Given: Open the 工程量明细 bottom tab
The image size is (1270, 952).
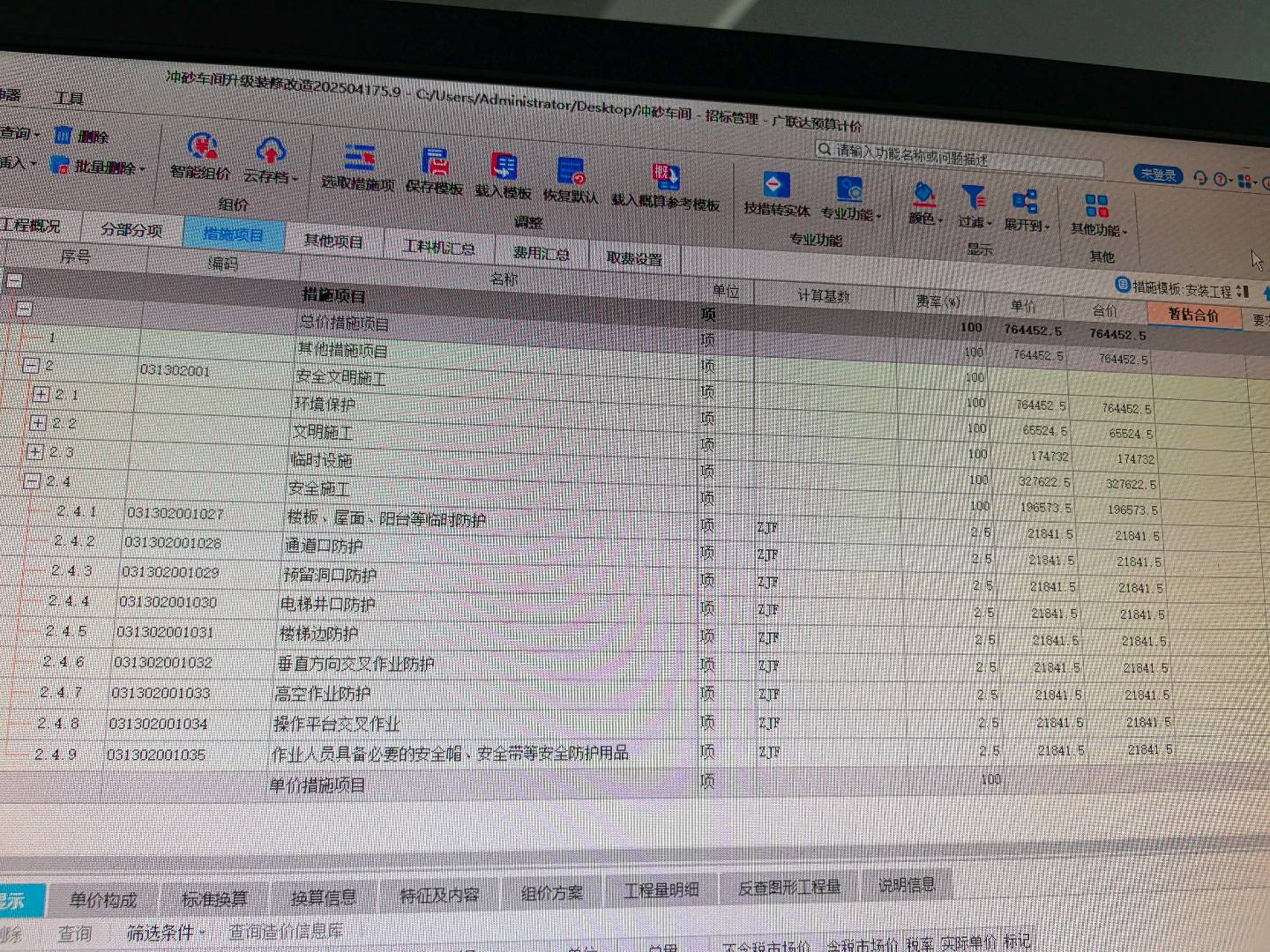Looking at the screenshot, I should tap(661, 889).
